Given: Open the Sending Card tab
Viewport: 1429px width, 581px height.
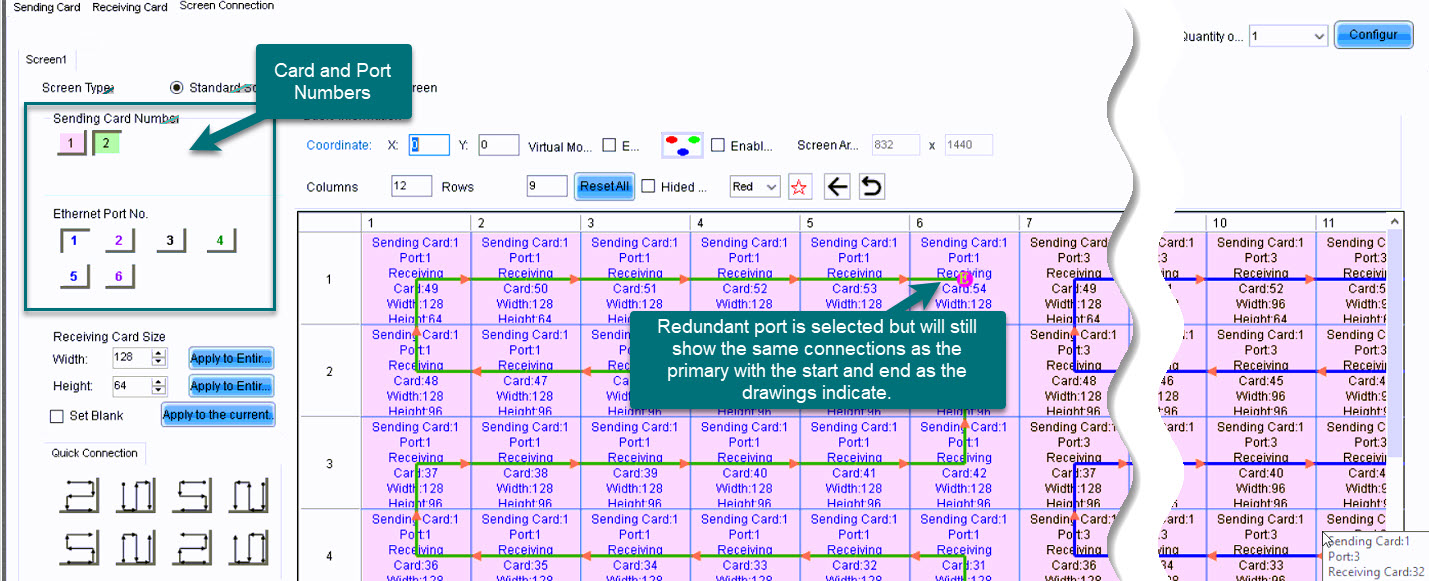Looking at the screenshot, I should [47, 7].
